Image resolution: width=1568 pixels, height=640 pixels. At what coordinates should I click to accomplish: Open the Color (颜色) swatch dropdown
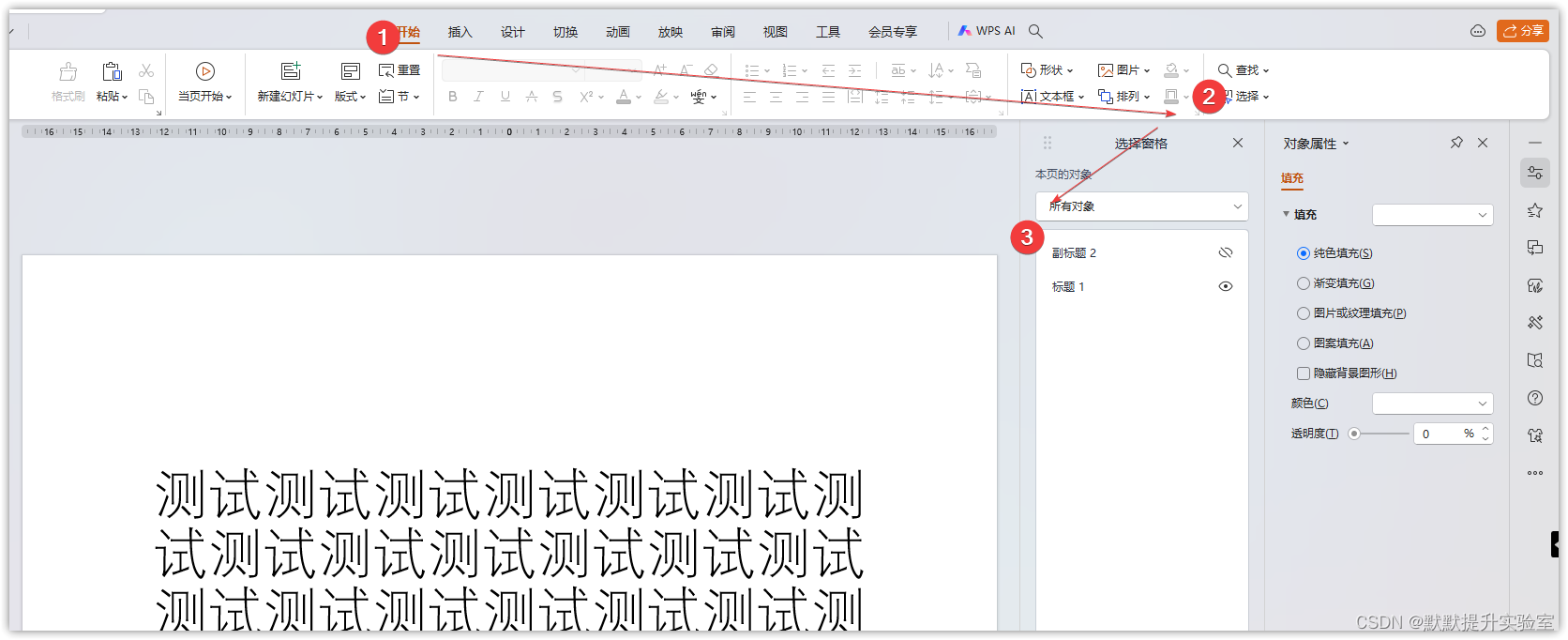pyautogui.click(x=1432, y=404)
